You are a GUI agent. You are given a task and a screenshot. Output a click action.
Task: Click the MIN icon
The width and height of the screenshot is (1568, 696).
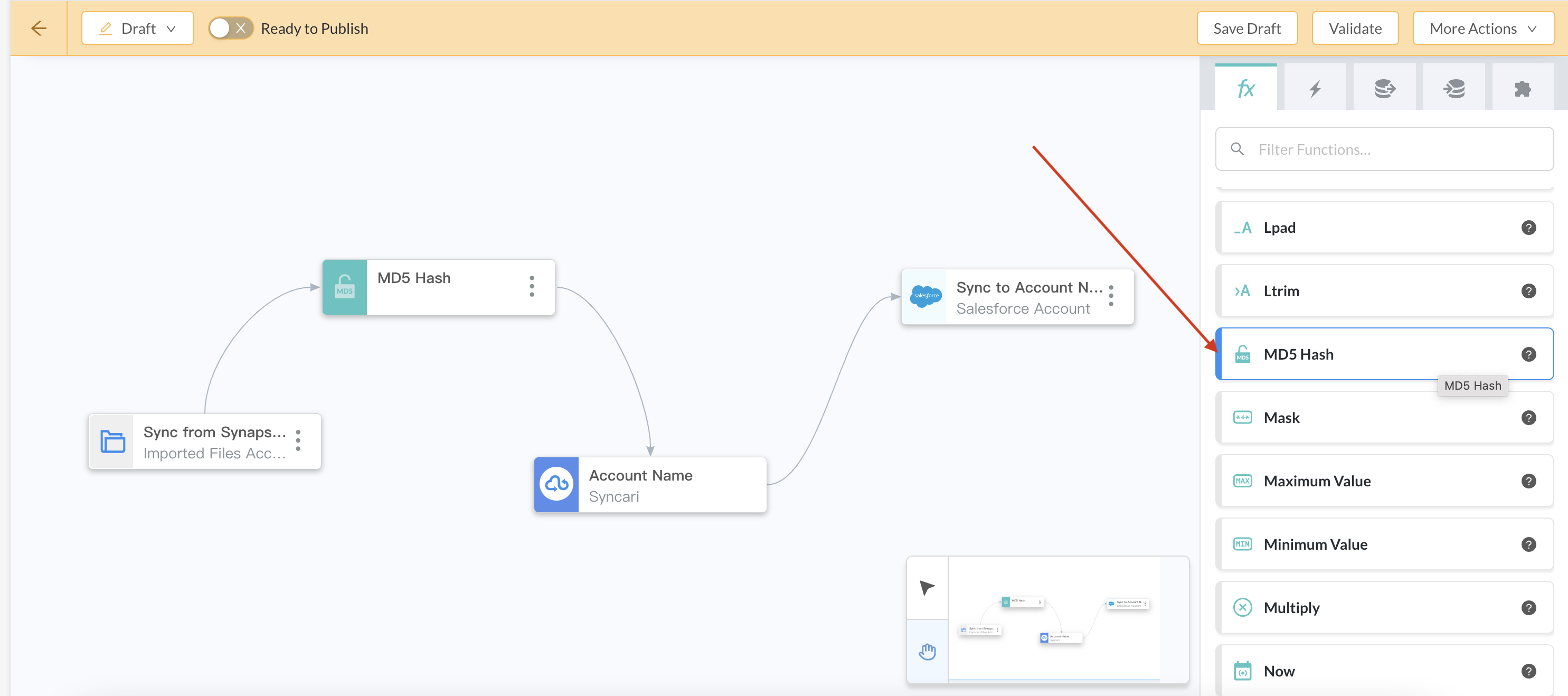[x=1242, y=544]
